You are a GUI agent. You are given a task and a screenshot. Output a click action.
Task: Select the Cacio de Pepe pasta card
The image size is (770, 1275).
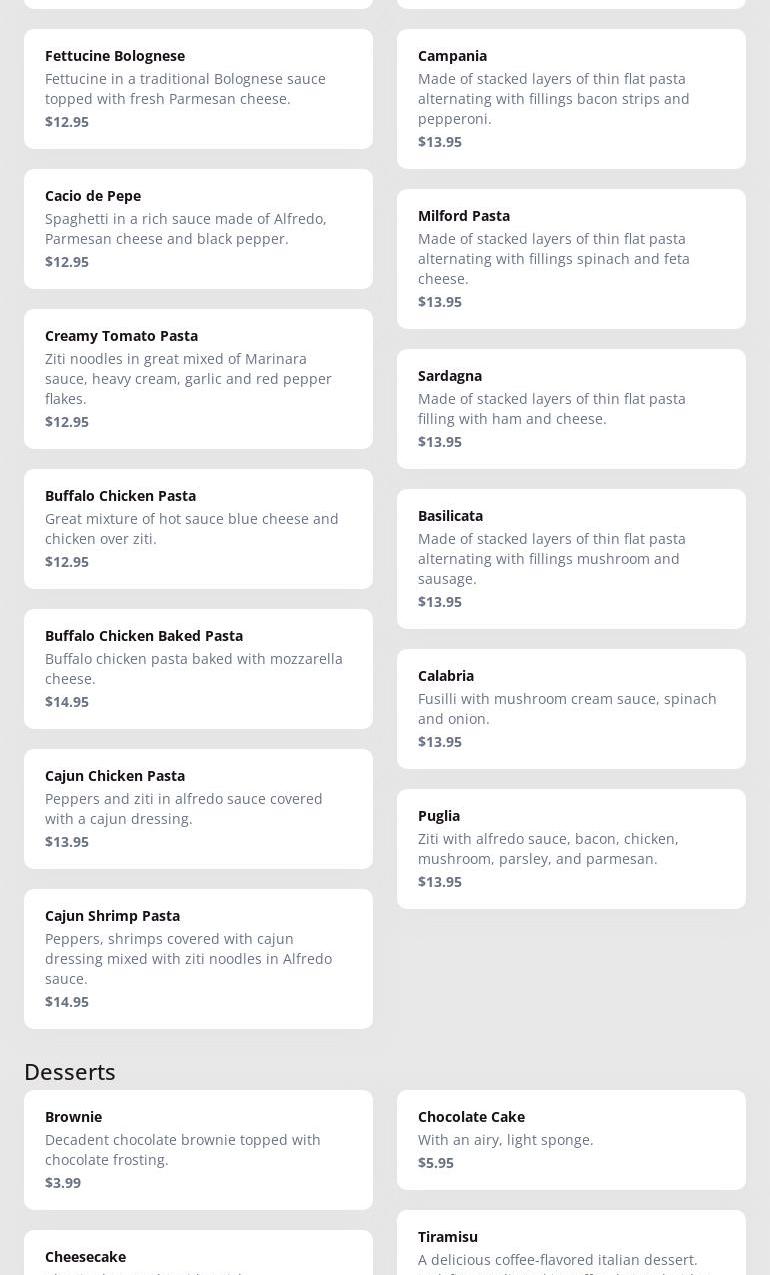click(198, 229)
